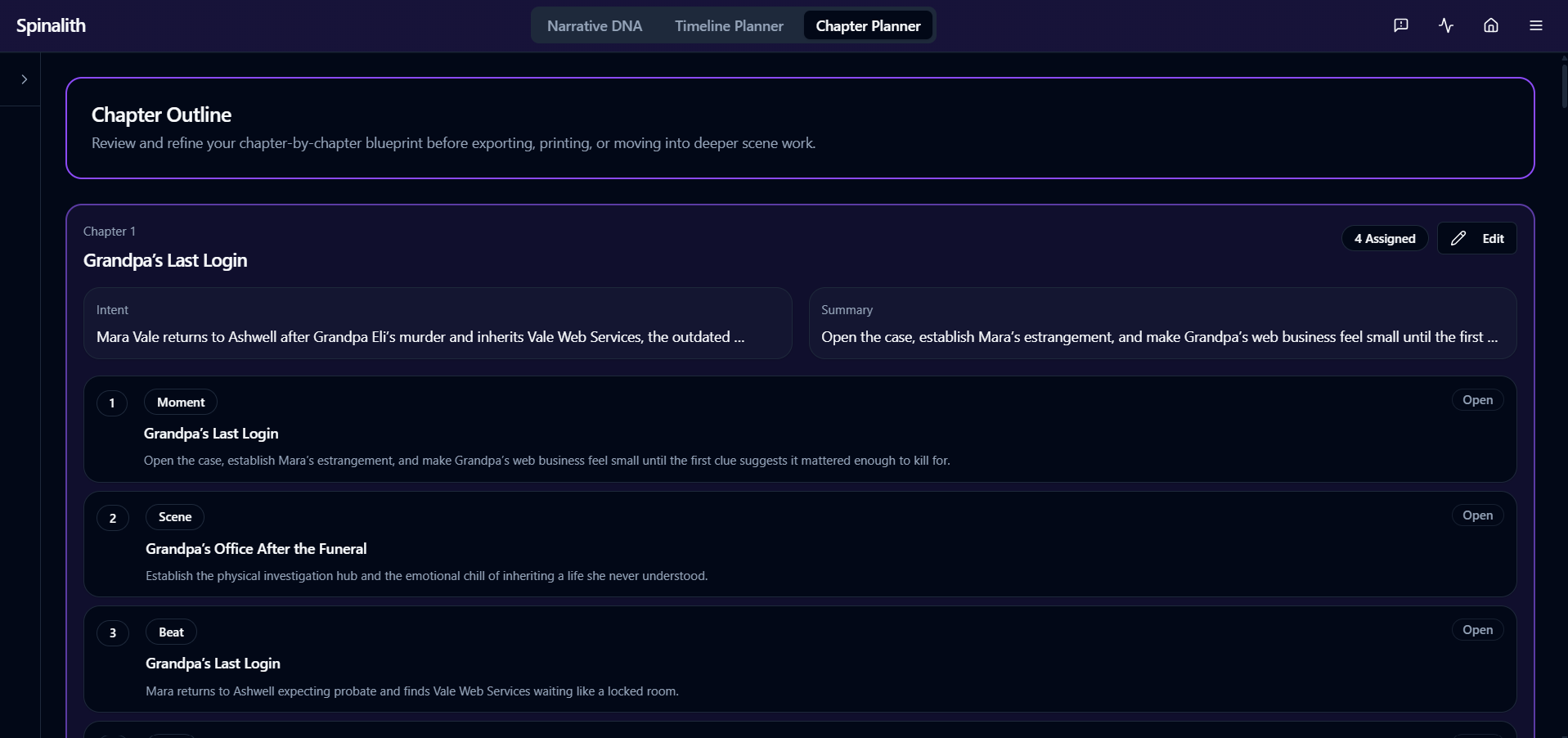The height and width of the screenshot is (738, 1568).
Task: Click the Scene type tag
Action: pos(175,517)
